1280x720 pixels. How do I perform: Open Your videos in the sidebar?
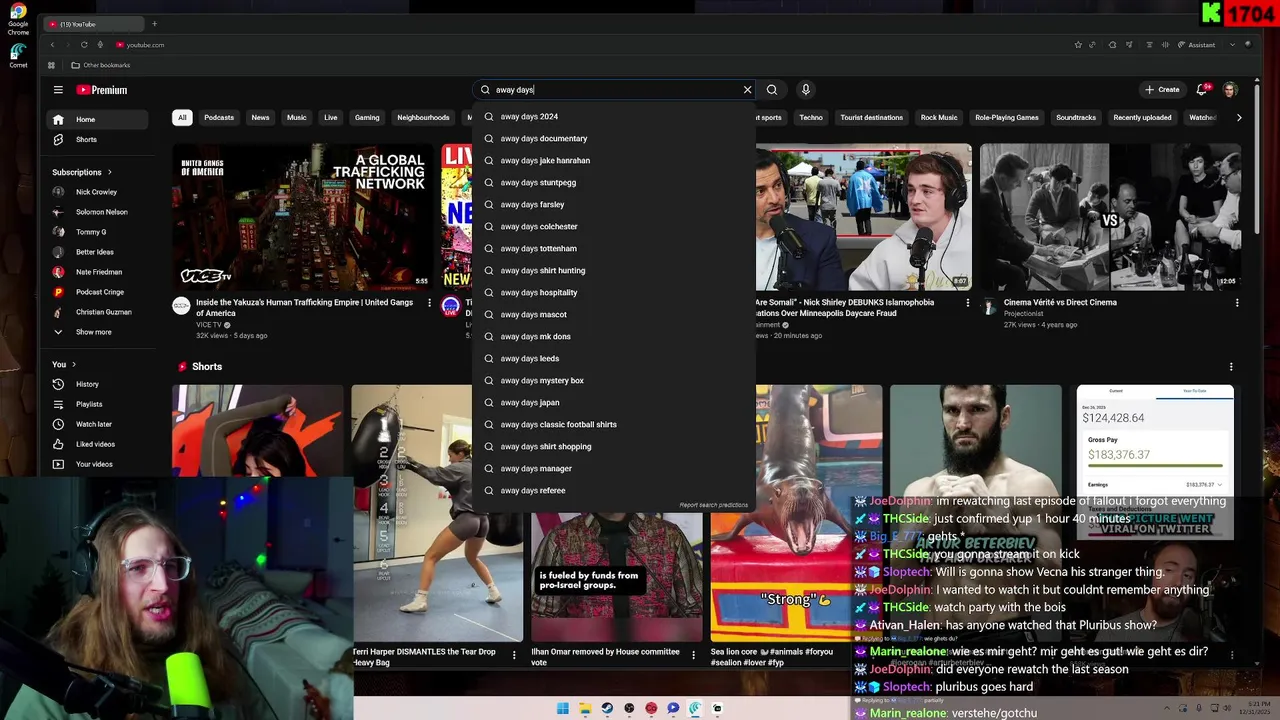coord(97,464)
